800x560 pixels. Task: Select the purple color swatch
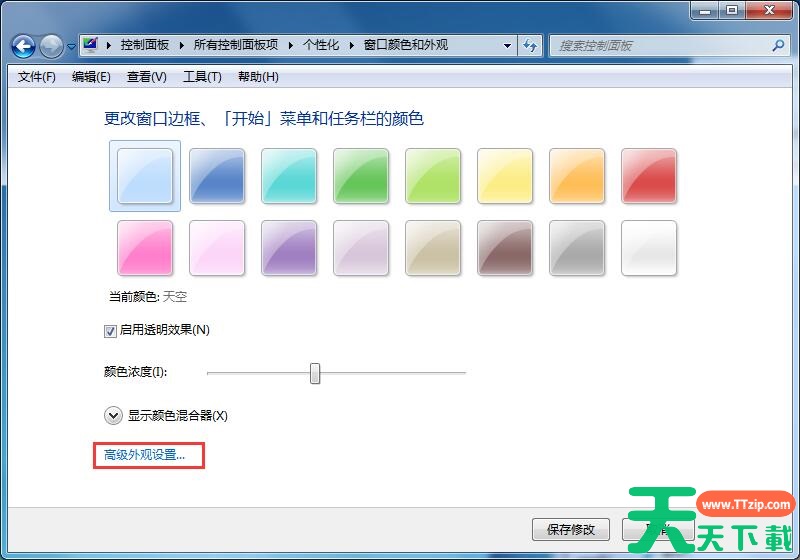pos(289,248)
